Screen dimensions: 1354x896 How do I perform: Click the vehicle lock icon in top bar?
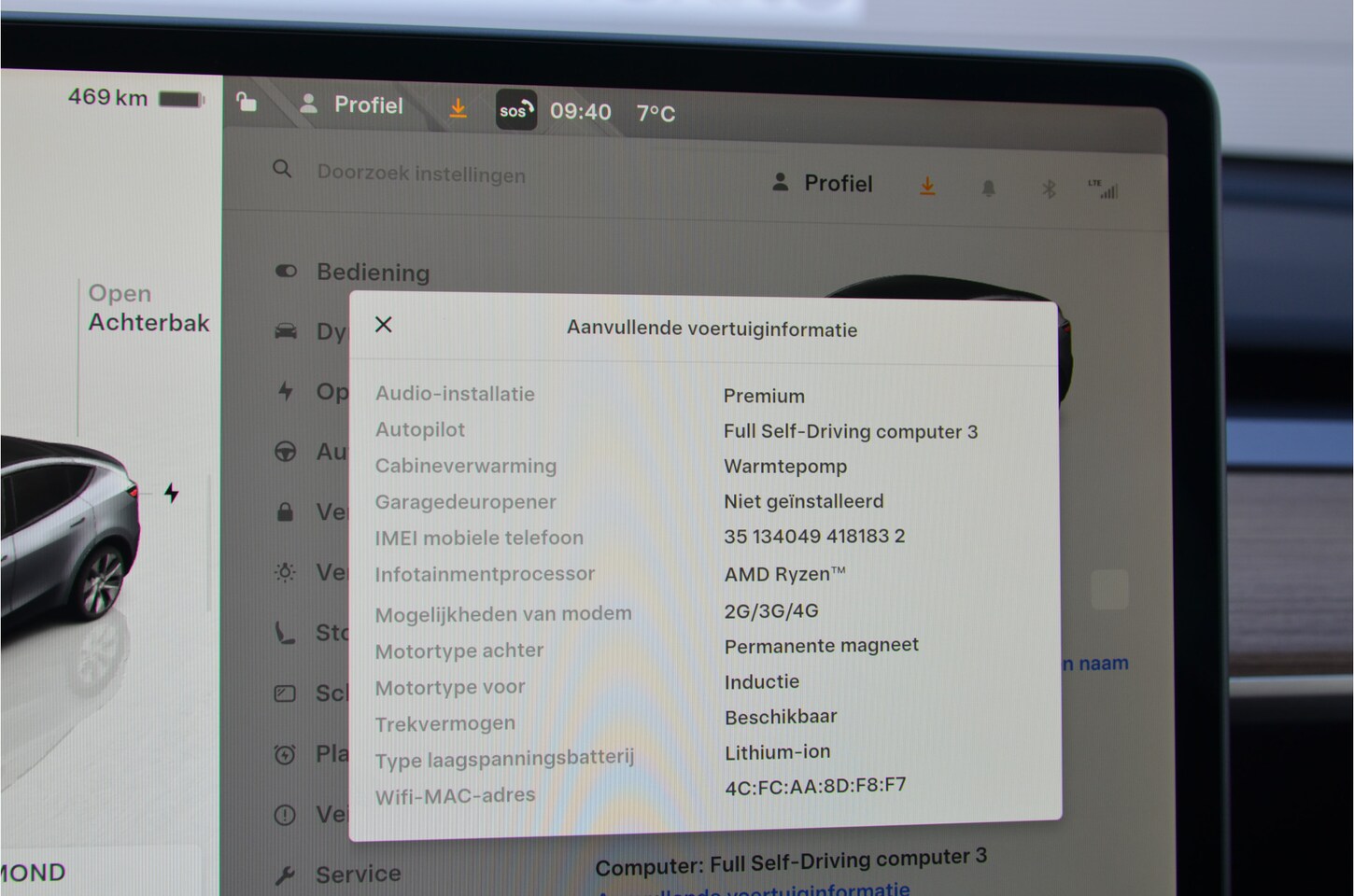[247, 103]
